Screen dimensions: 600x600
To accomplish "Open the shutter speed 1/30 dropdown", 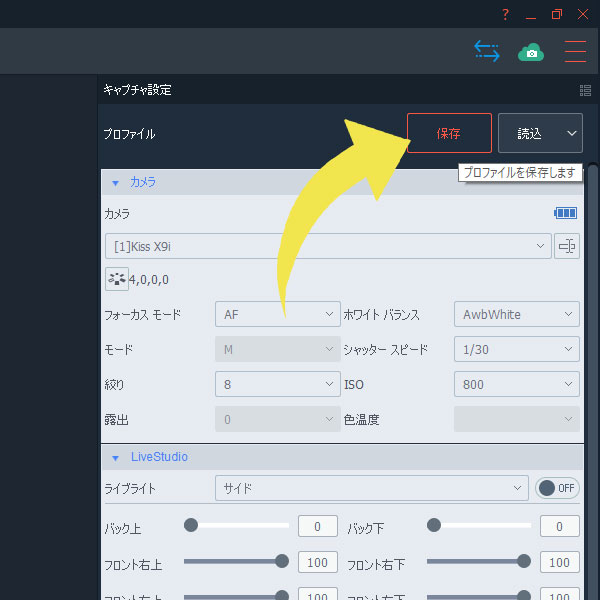I will pyautogui.click(x=516, y=349).
